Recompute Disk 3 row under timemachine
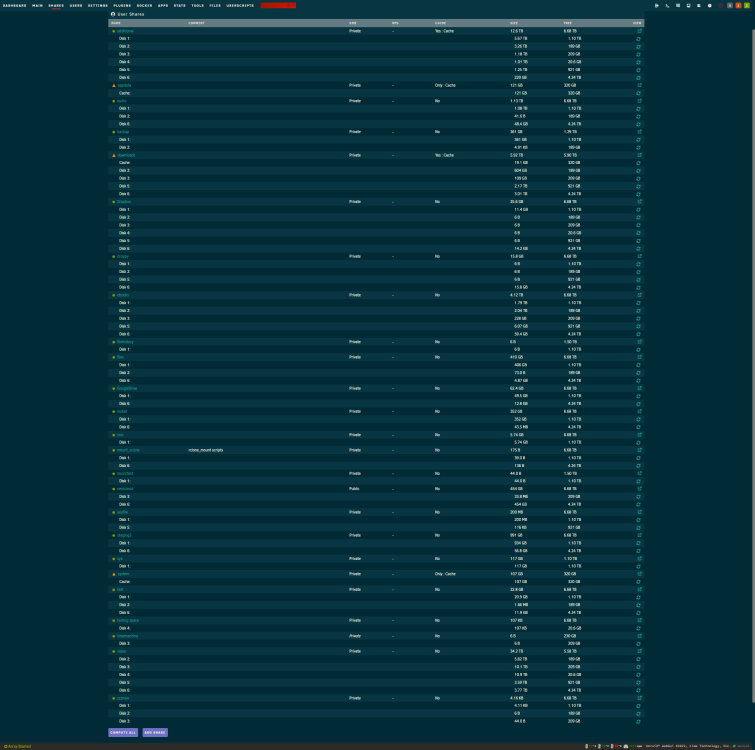755x750 pixels. (638, 644)
